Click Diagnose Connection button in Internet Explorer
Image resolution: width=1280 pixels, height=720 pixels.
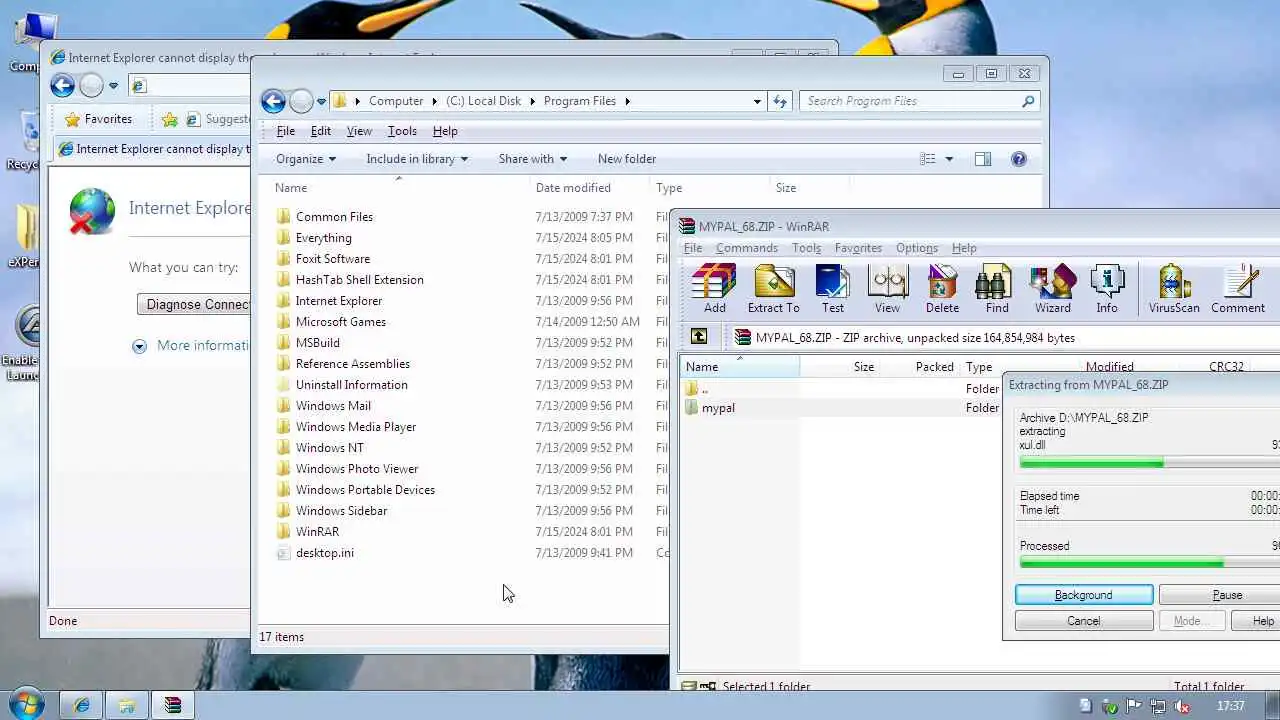[x=194, y=304]
